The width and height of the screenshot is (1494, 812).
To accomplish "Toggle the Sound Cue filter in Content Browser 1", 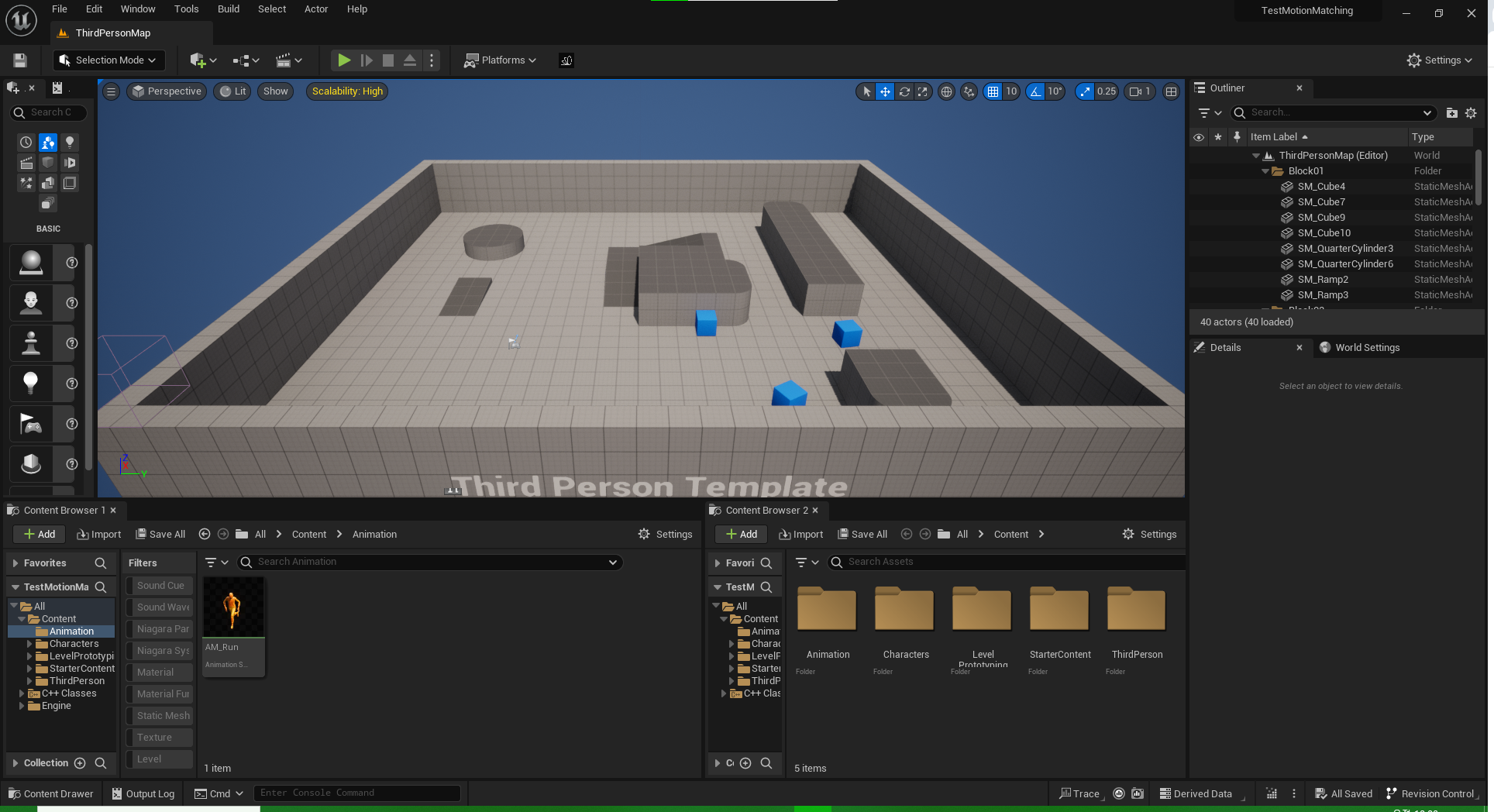I will tap(160, 586).
